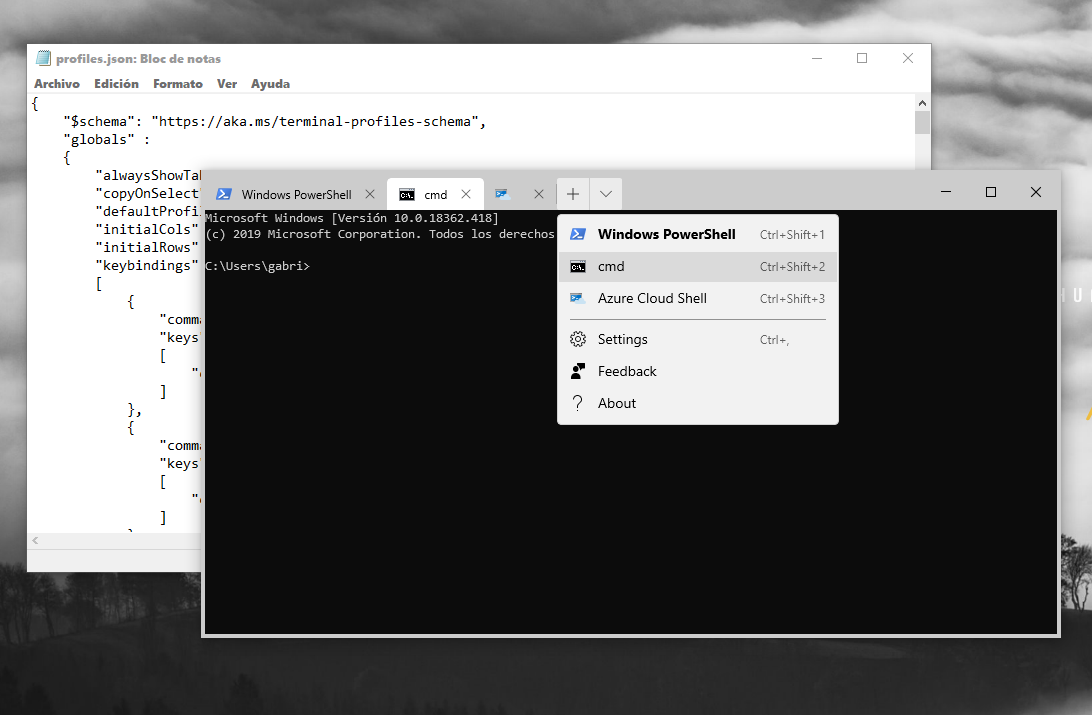Image resolution: width=1092 pixels, height=715 pixels.
Task: Click the About question mark icon
Action: pos(577,402)
